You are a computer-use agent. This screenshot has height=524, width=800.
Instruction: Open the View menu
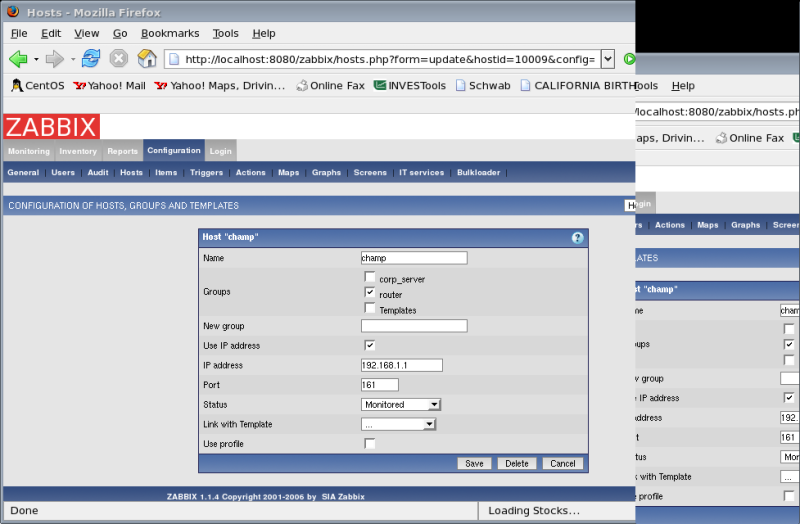tap(87, 33)
